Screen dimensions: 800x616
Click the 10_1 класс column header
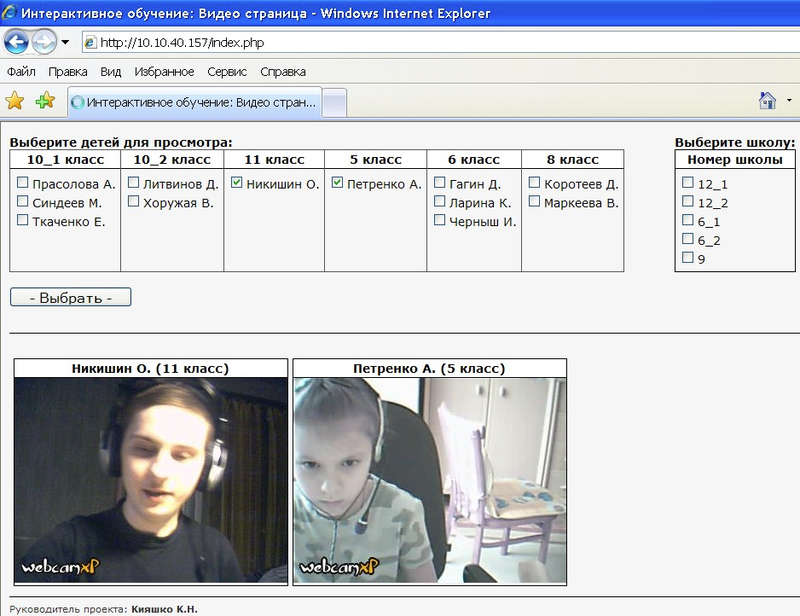coord(65,160)
